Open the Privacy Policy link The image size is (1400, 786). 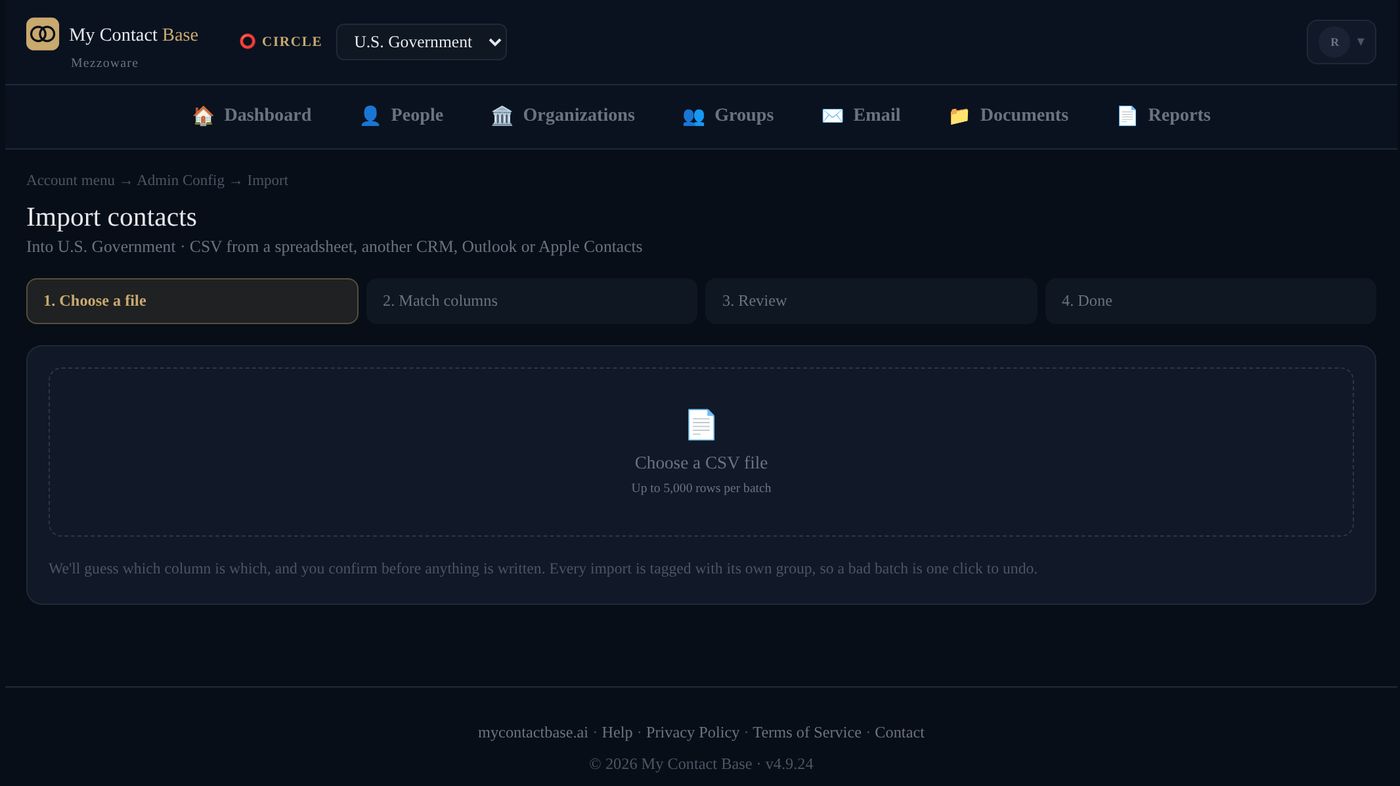coord(693,732)
